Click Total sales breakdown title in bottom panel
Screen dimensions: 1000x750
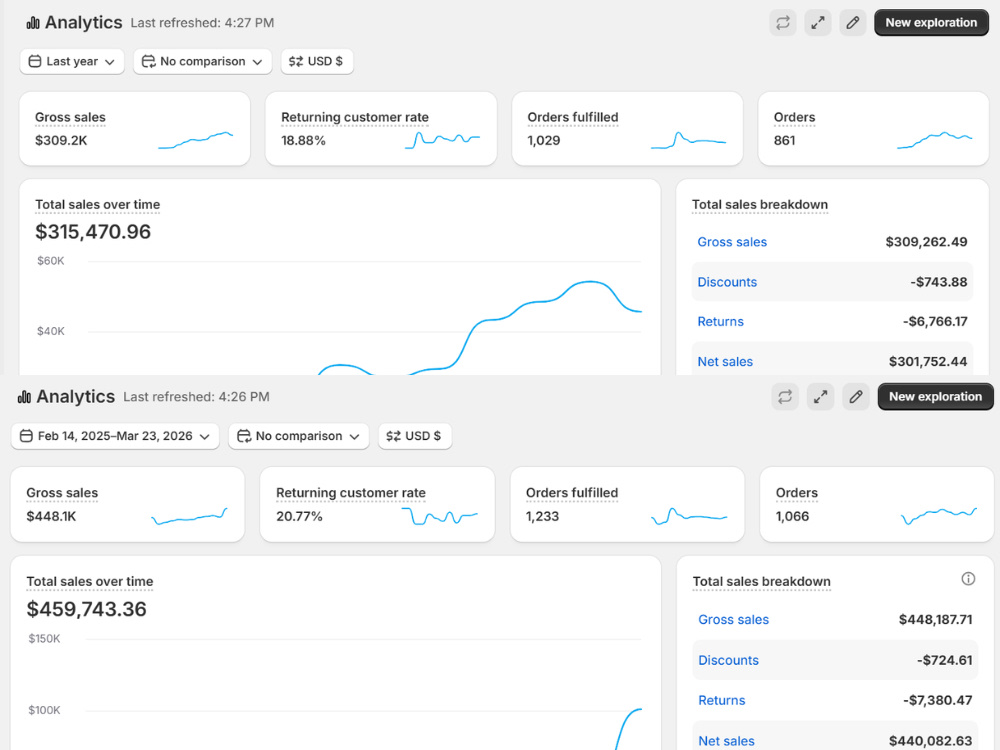pos(761,582)
